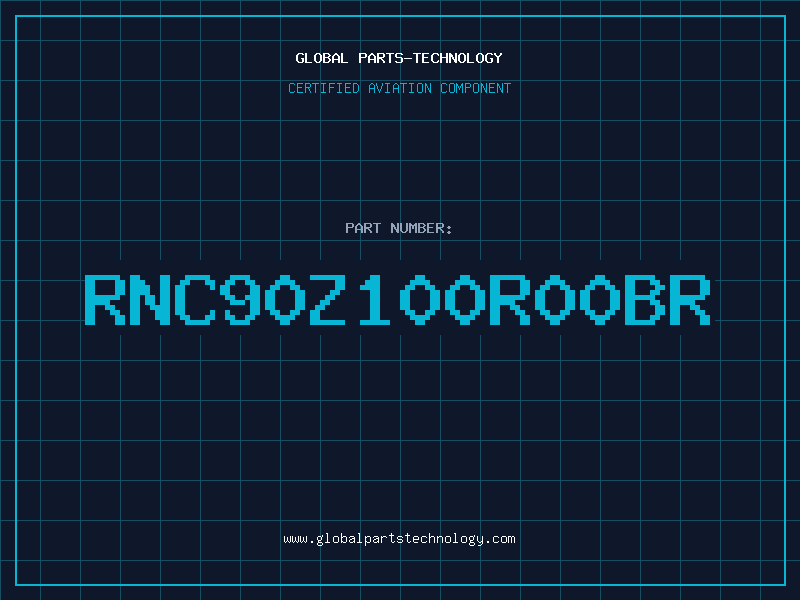Click the letter C in the part number

tap(195, 300)
